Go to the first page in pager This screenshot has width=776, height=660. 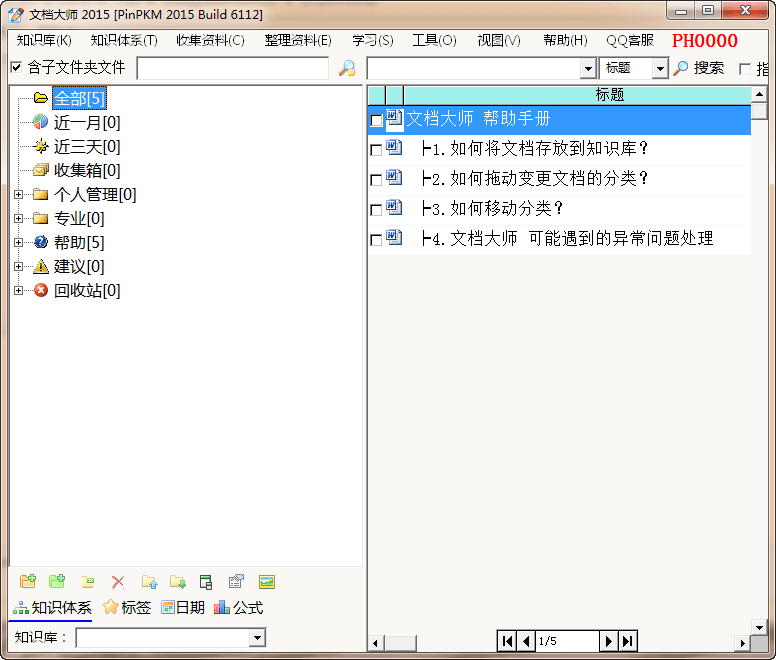pos(507,641)
